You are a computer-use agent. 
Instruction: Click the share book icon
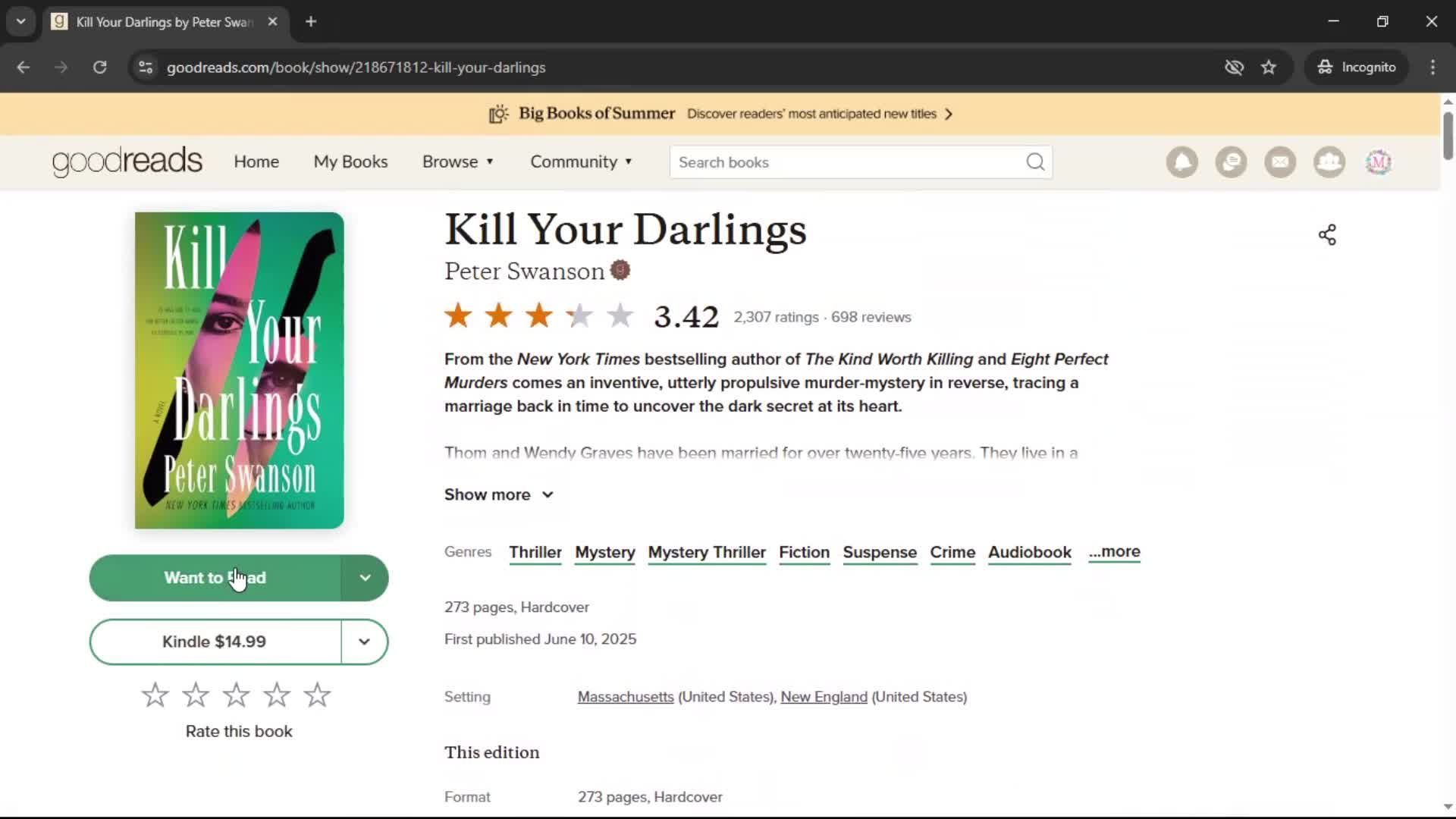click(1327, 235)
